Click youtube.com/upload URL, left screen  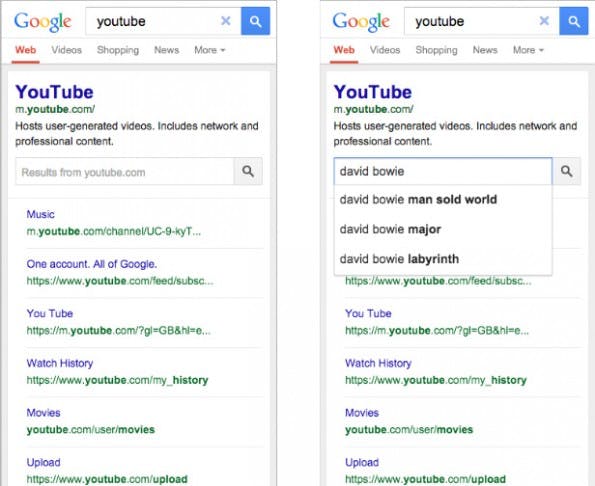click(x=107, y=479)
